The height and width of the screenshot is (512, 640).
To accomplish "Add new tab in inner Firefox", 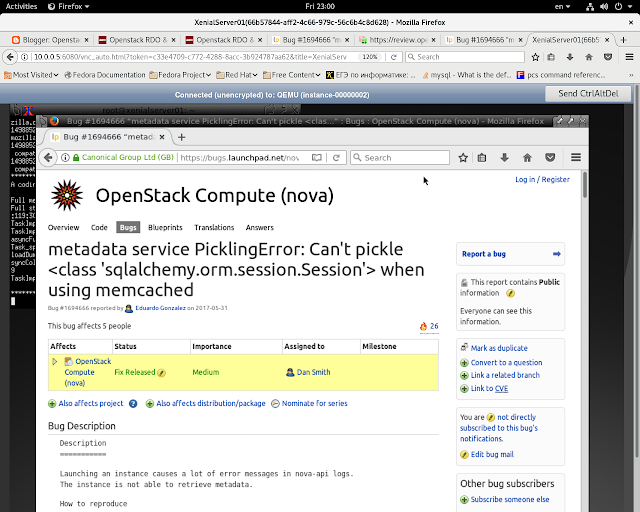I will 182,137.
